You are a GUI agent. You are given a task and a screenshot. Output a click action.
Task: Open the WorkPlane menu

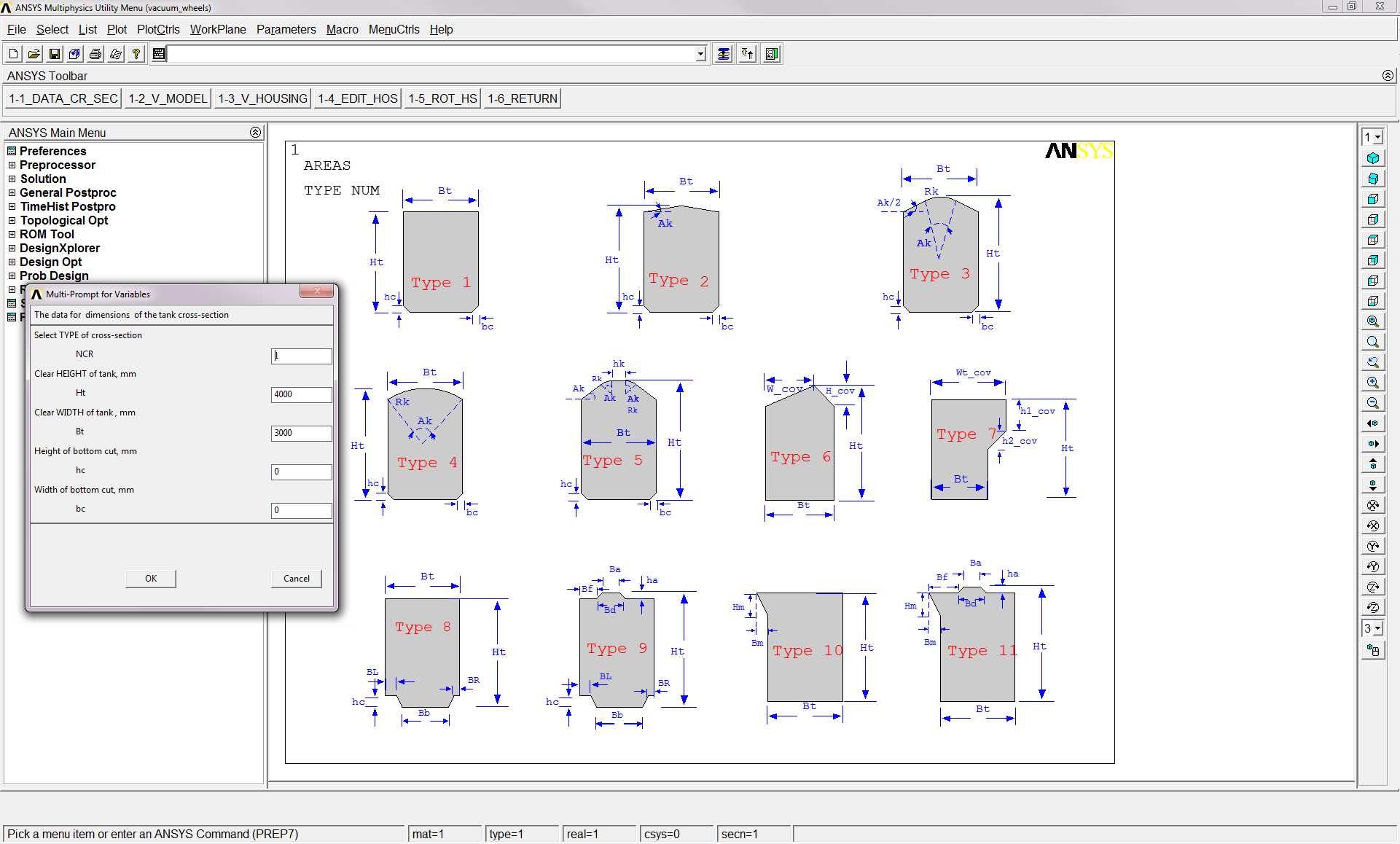click(218, 30)
